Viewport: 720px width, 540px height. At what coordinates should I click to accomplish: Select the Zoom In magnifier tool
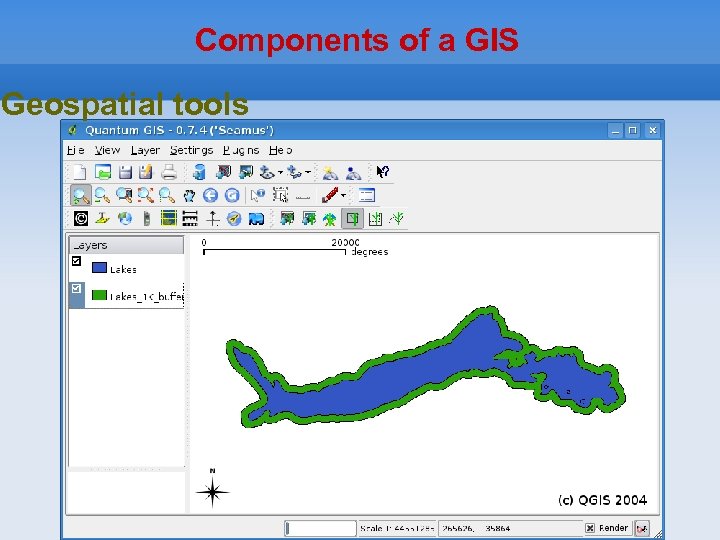(x=81, y=196)
